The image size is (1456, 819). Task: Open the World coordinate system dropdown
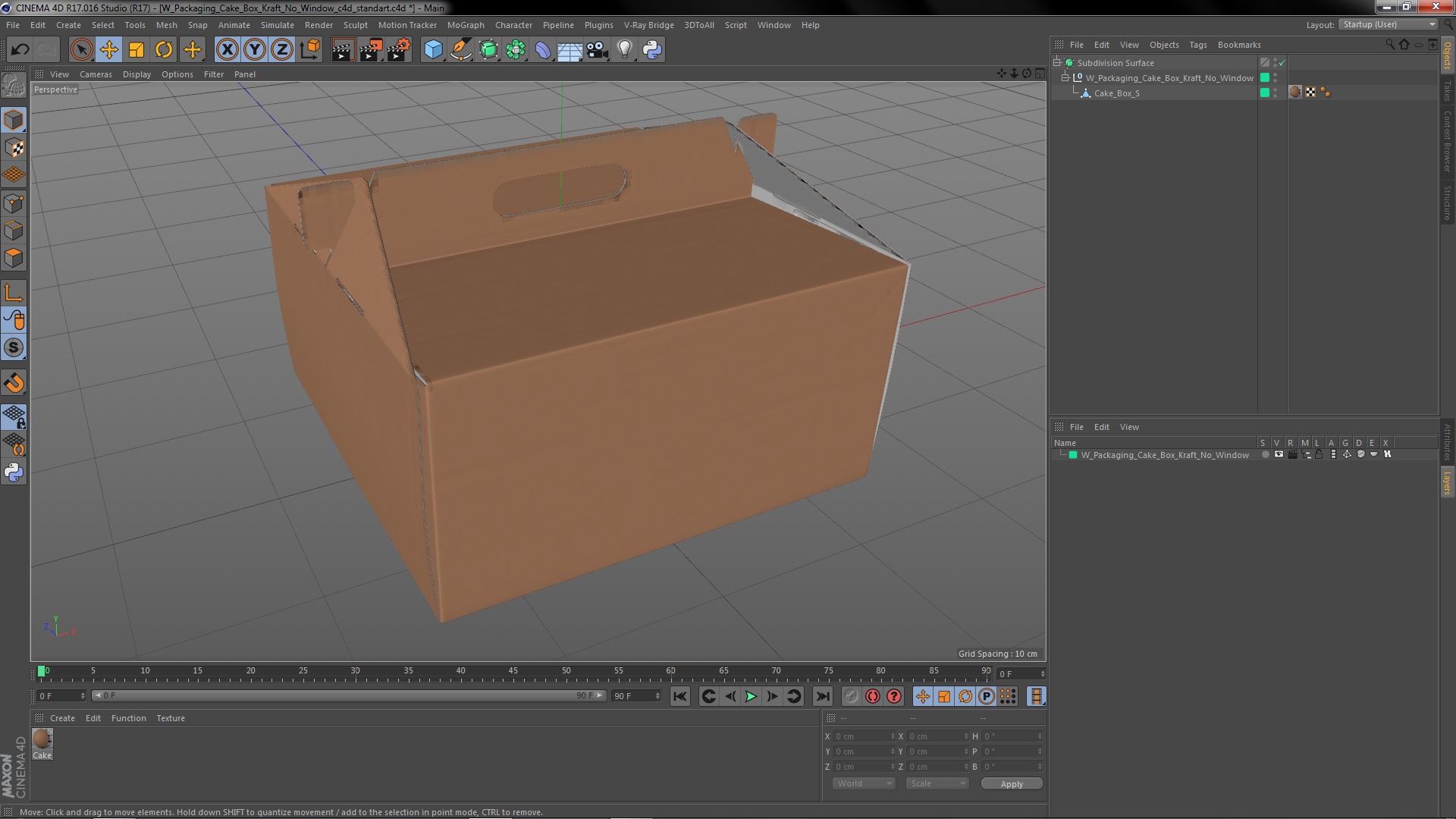864,783
